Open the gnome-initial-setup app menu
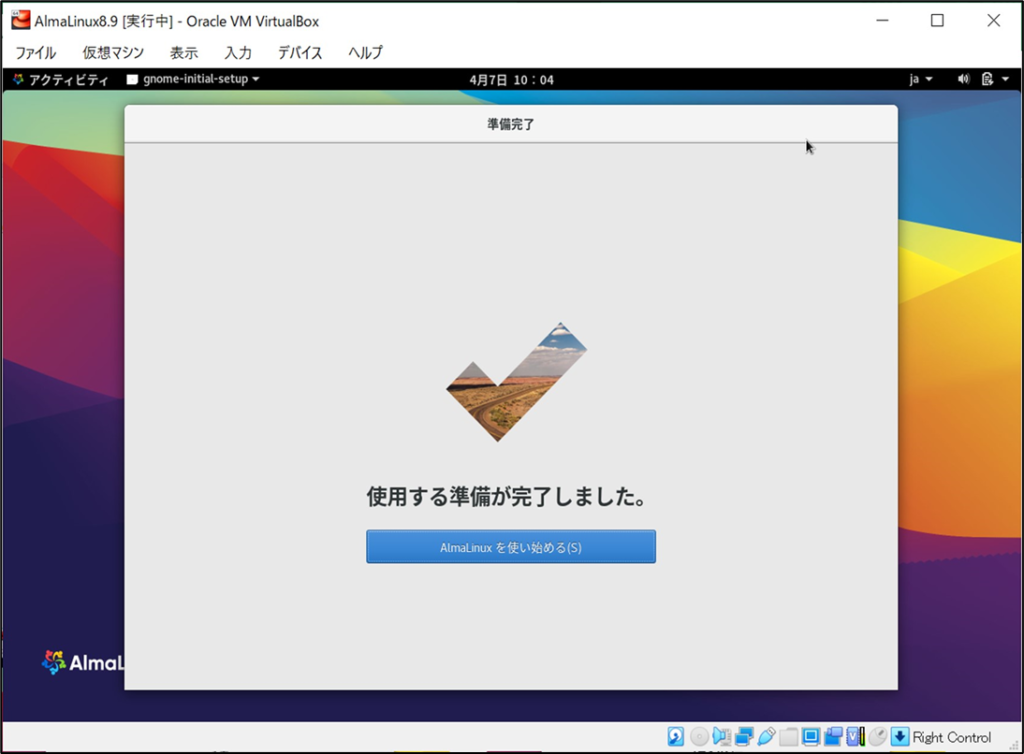The image size is (1024, 754). (193, 79)
